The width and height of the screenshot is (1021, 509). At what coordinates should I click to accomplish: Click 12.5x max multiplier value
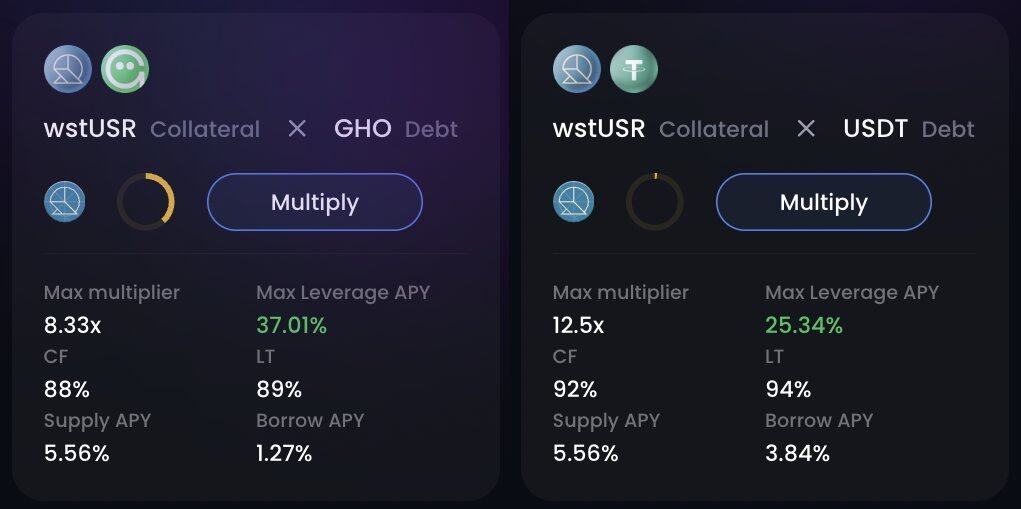click(x=578, y=325)
